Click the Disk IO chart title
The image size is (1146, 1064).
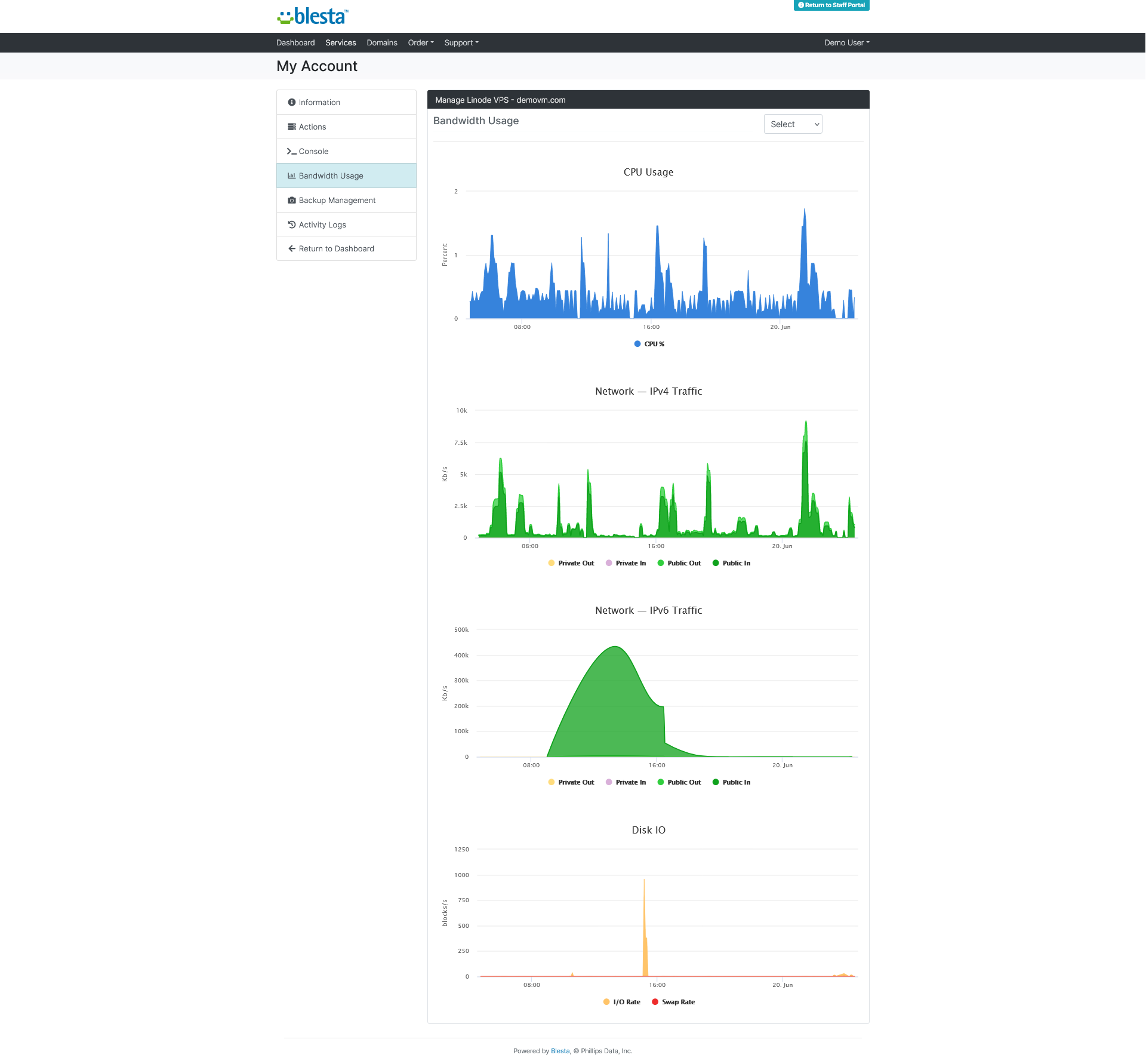pyautogui.click(x=648, y=830)
